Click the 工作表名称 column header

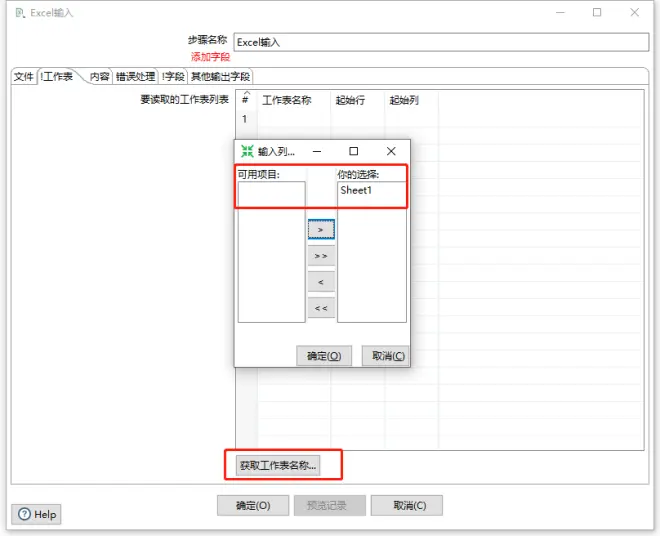coord(294,100)
